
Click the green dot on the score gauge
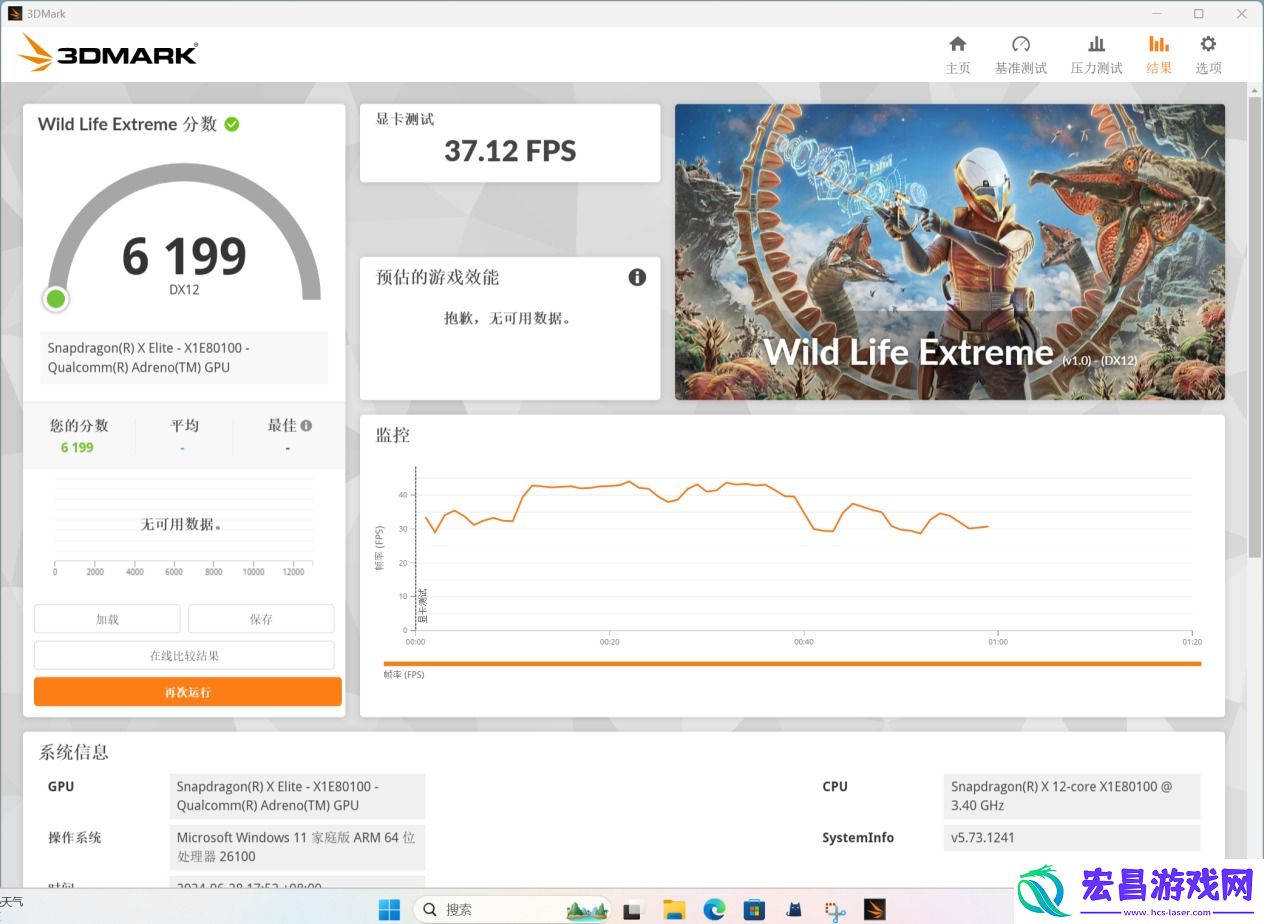56,298
